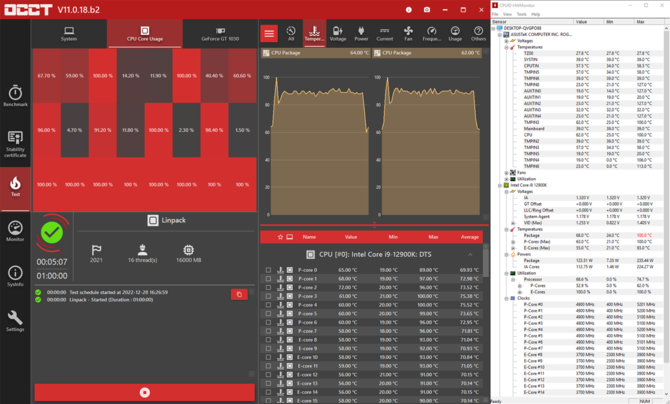Click the 16 thread(s) setting icon

pos(143,250)
